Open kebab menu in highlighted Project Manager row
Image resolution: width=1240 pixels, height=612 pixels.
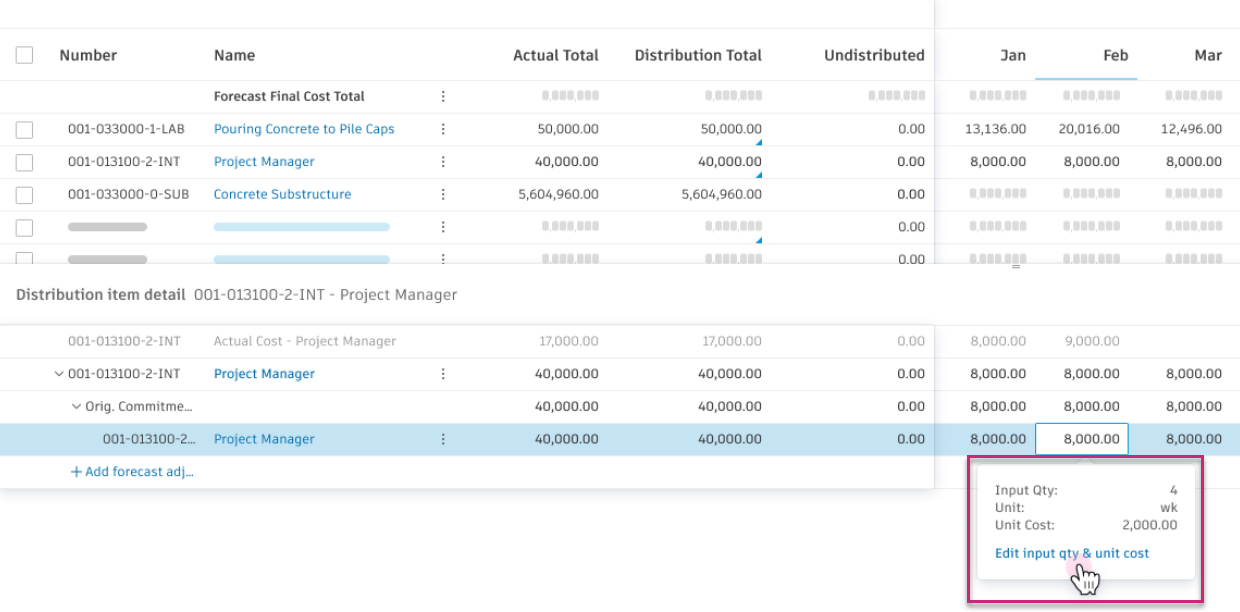click(443, 439)
